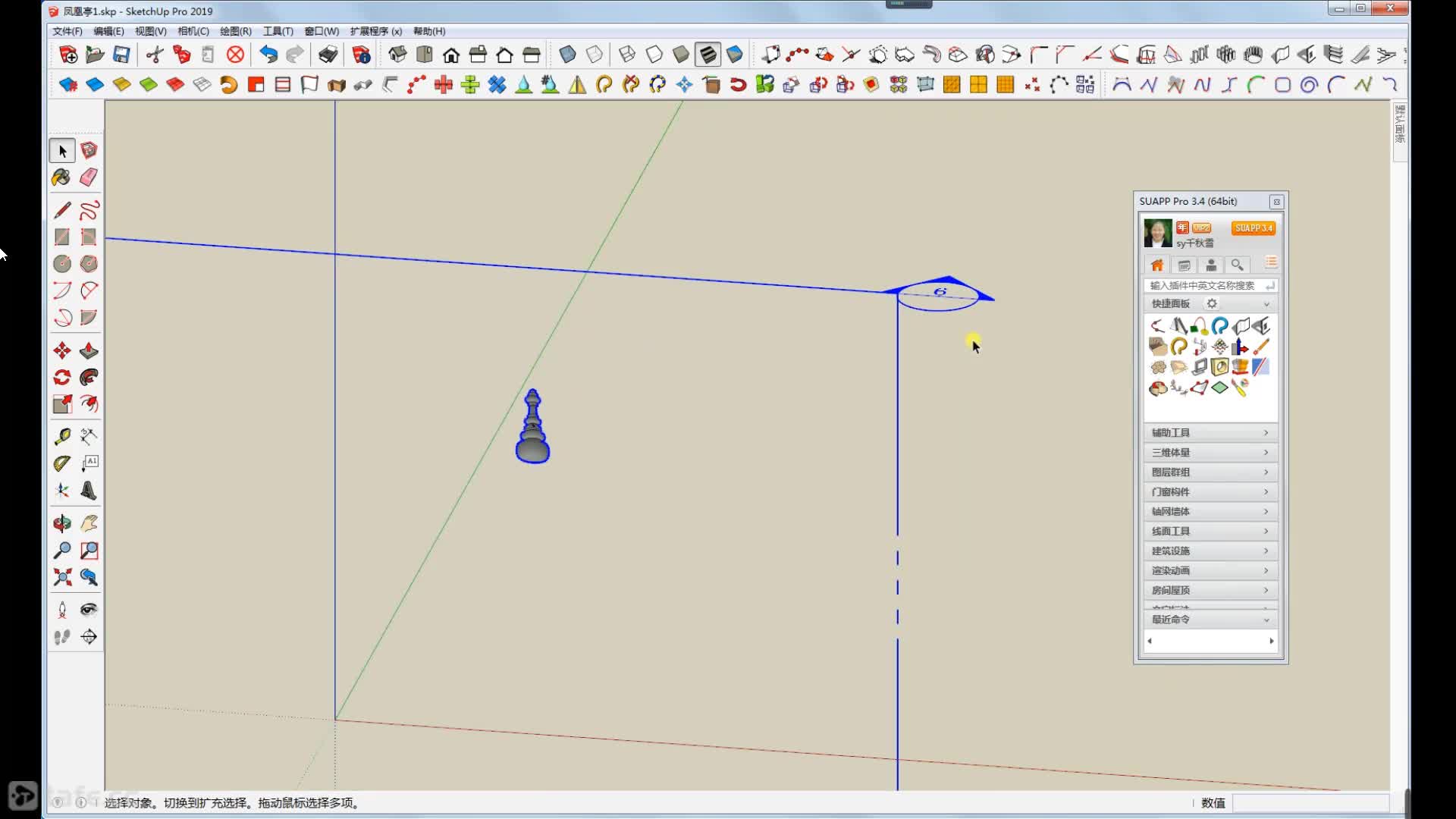
Task: Expand the 门窗构件 section
Action: click(1210, 491)
